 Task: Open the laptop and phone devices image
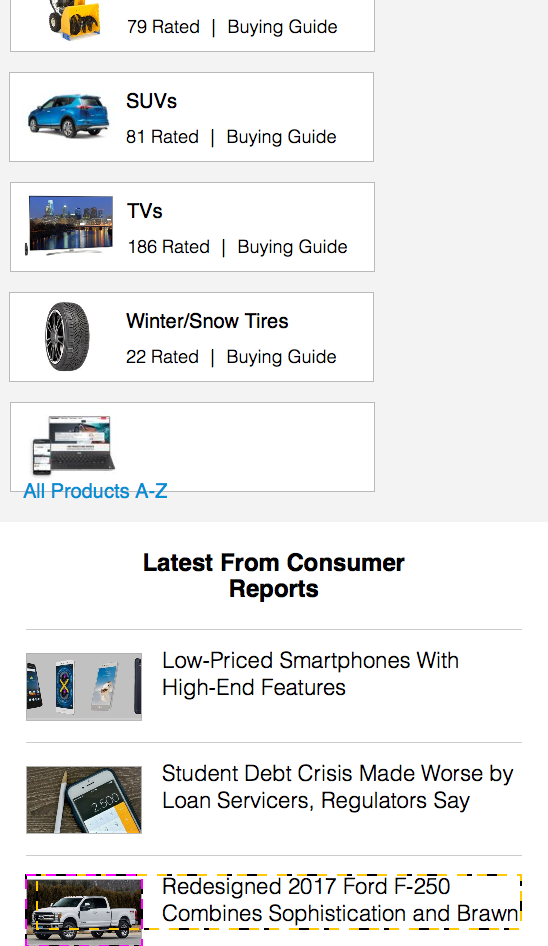[x=74, y=445]
